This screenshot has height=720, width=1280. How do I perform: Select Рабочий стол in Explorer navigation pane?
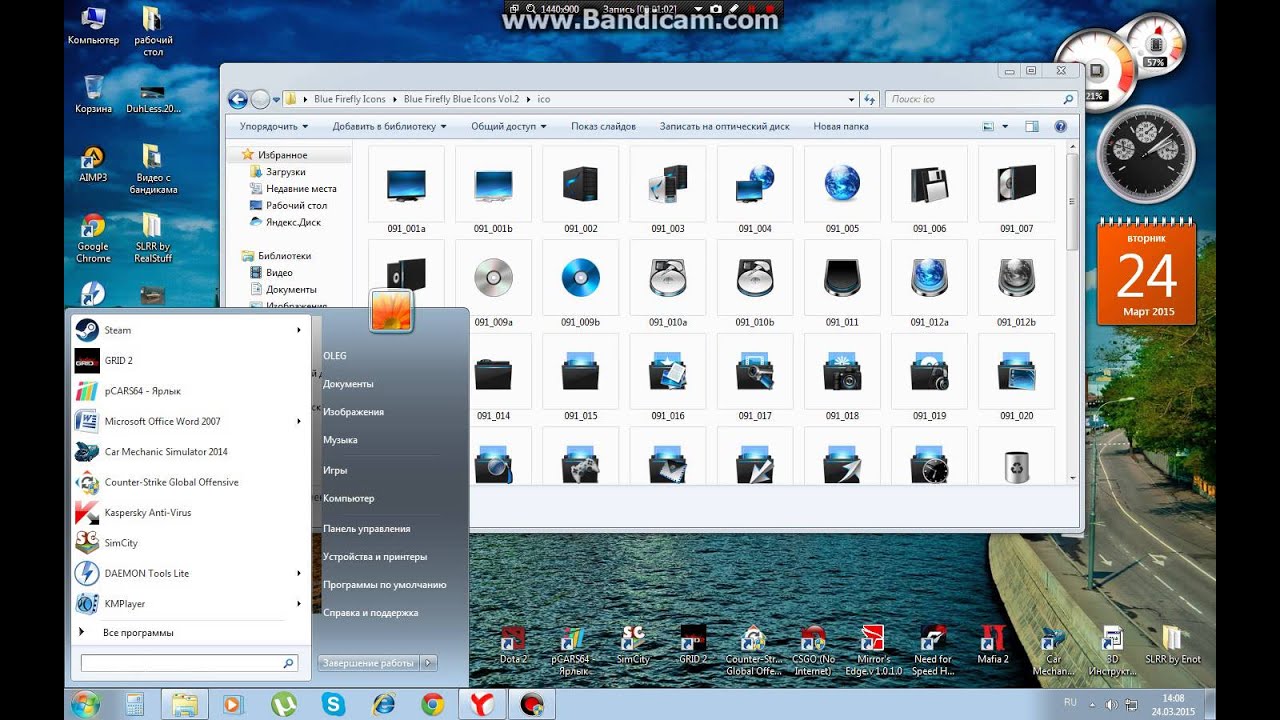pos(296,205)
